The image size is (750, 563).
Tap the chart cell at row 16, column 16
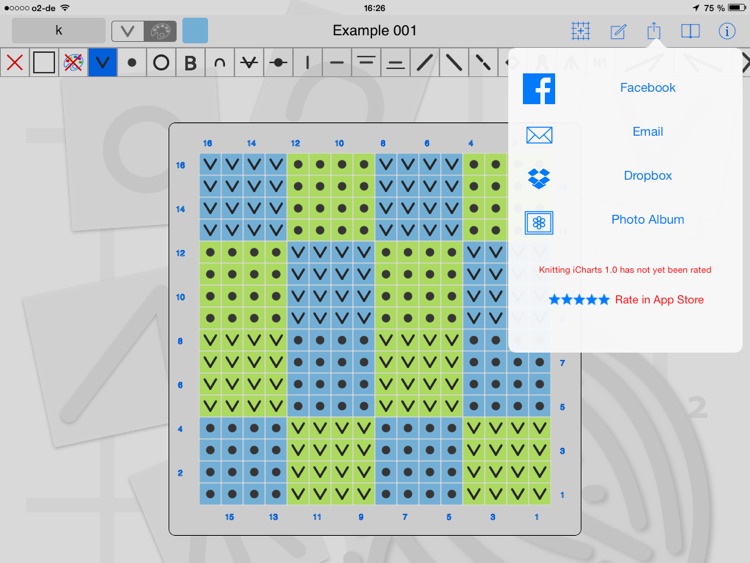[210, 165]
